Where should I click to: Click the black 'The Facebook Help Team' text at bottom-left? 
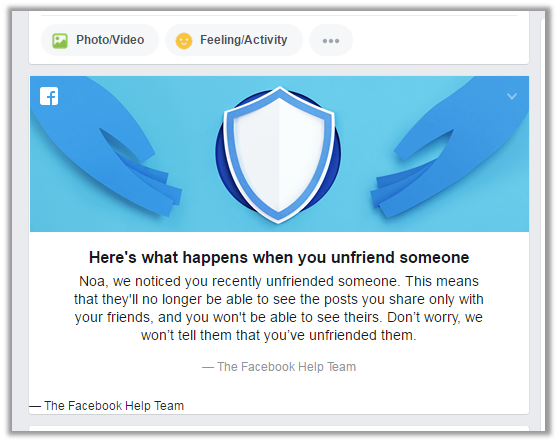pos(107,406)
